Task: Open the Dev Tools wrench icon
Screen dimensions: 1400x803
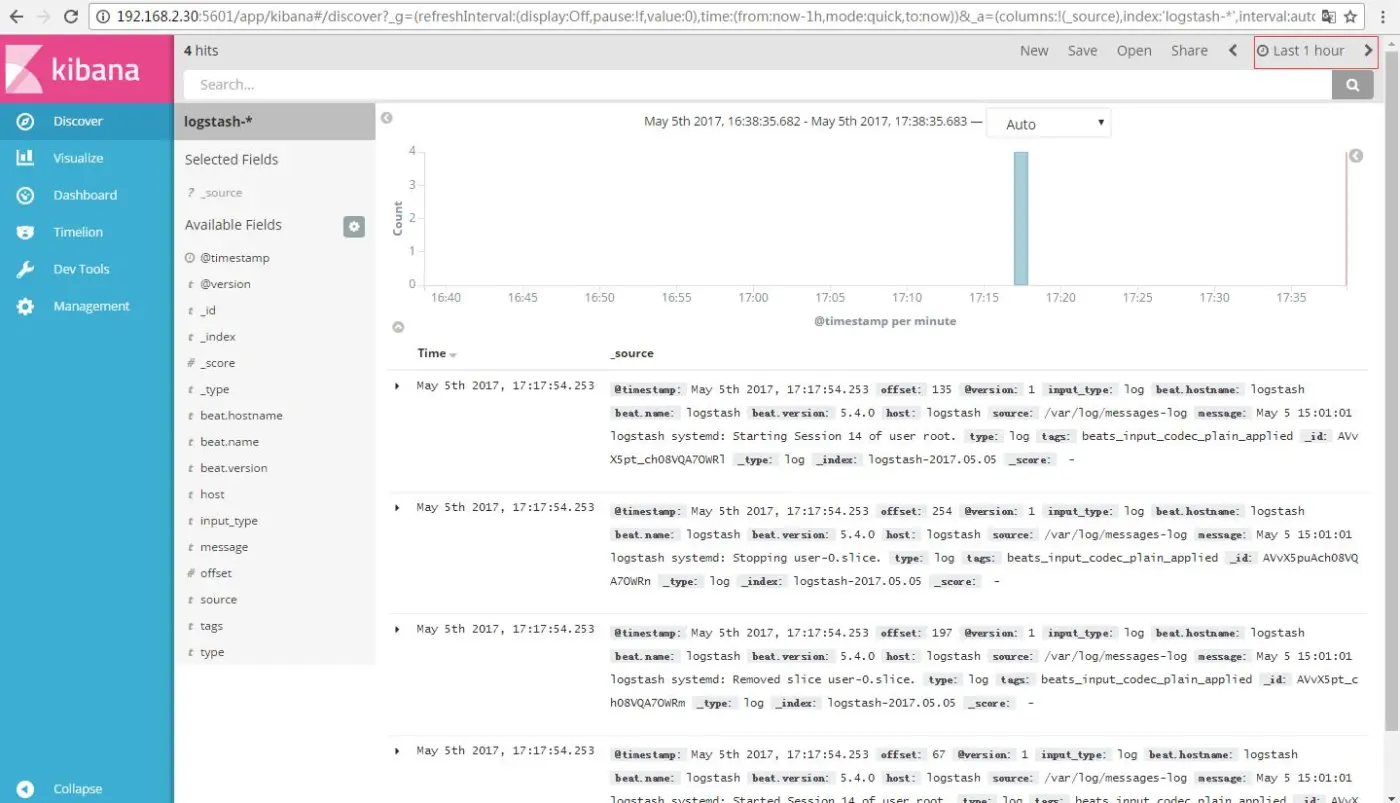Action: pyautogui.click(x=25, y=269)
